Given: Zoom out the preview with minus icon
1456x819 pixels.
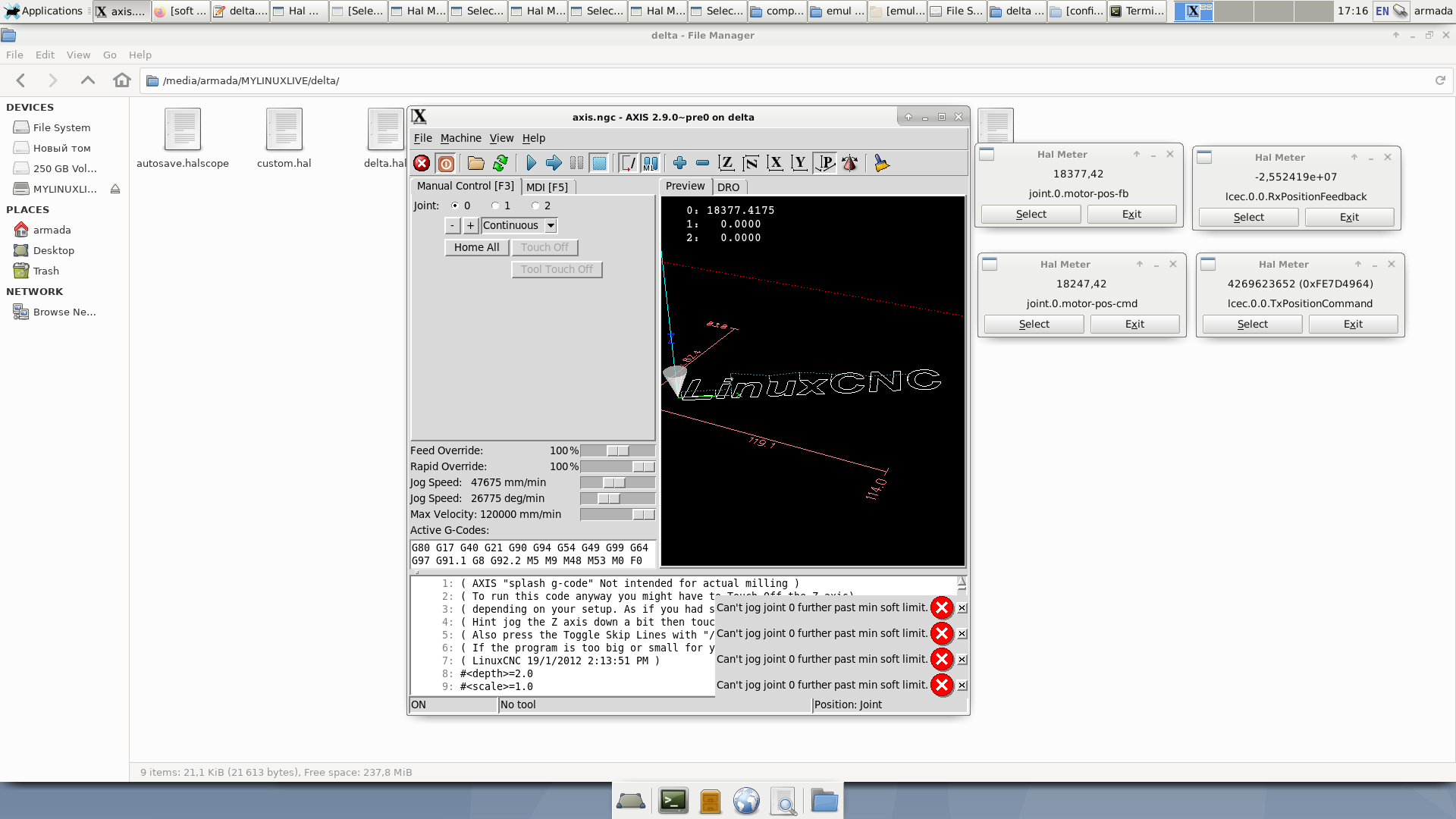Looking at the screenshot, I should [702, 163].
